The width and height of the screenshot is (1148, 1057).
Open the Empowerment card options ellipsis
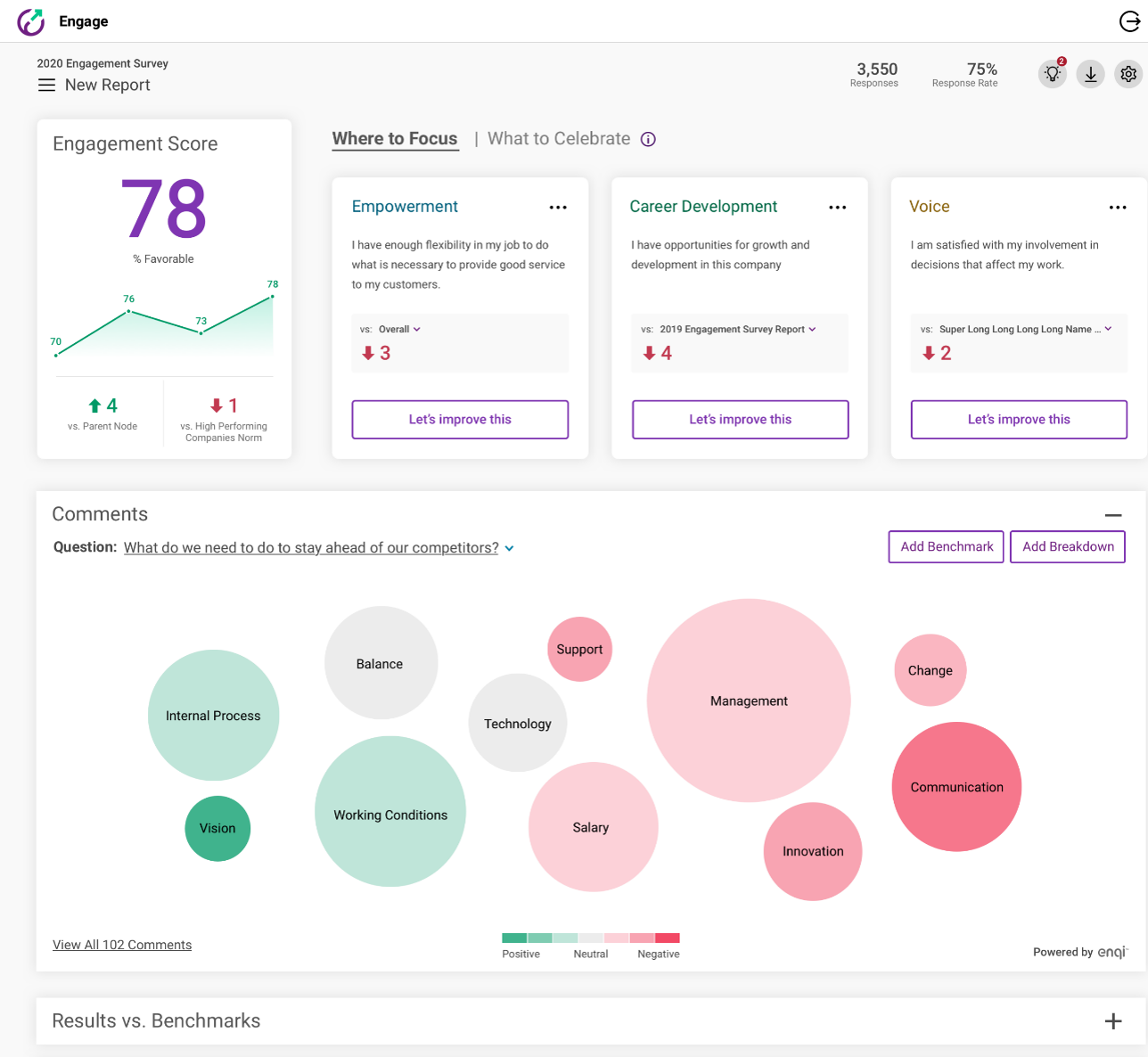[558, 207]
